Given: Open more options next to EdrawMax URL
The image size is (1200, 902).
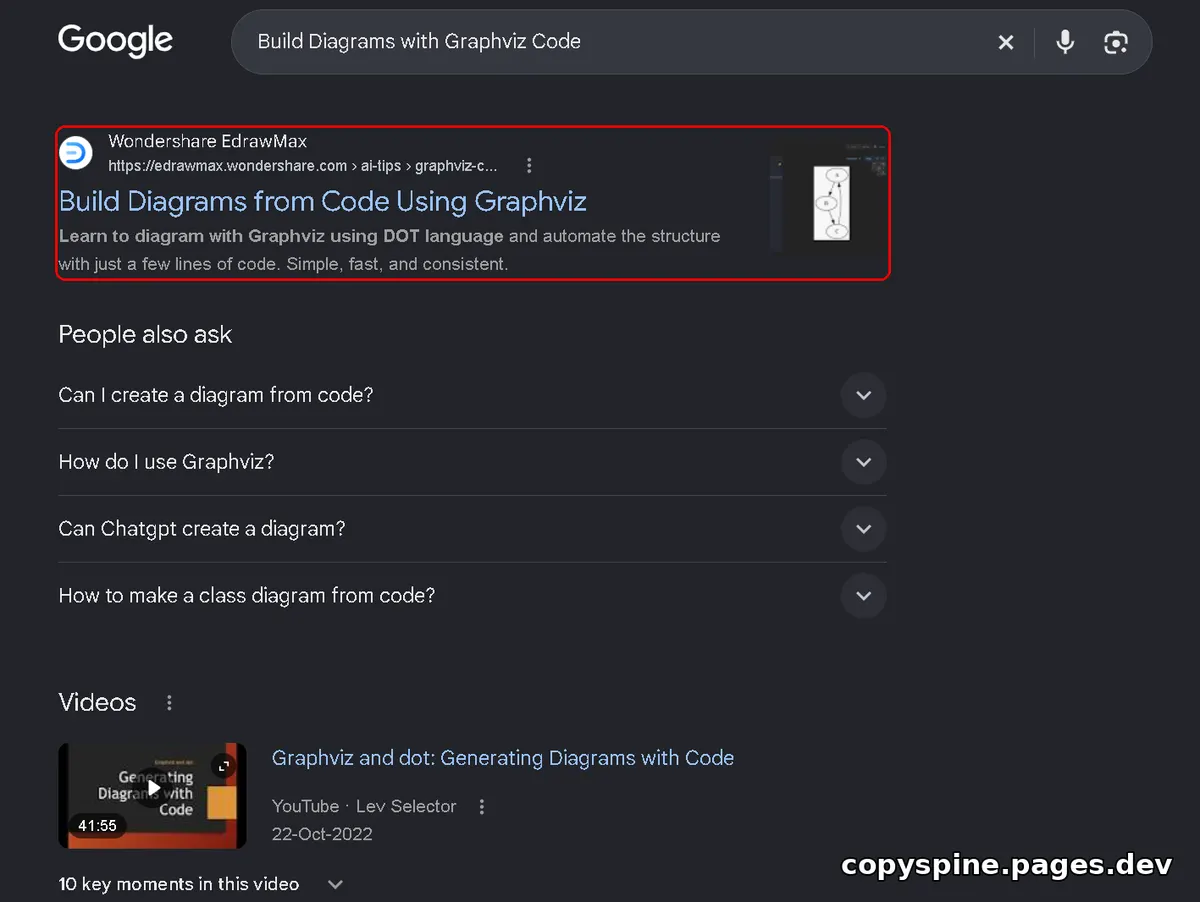Looking at the screenshot, I should pos(529,166).
